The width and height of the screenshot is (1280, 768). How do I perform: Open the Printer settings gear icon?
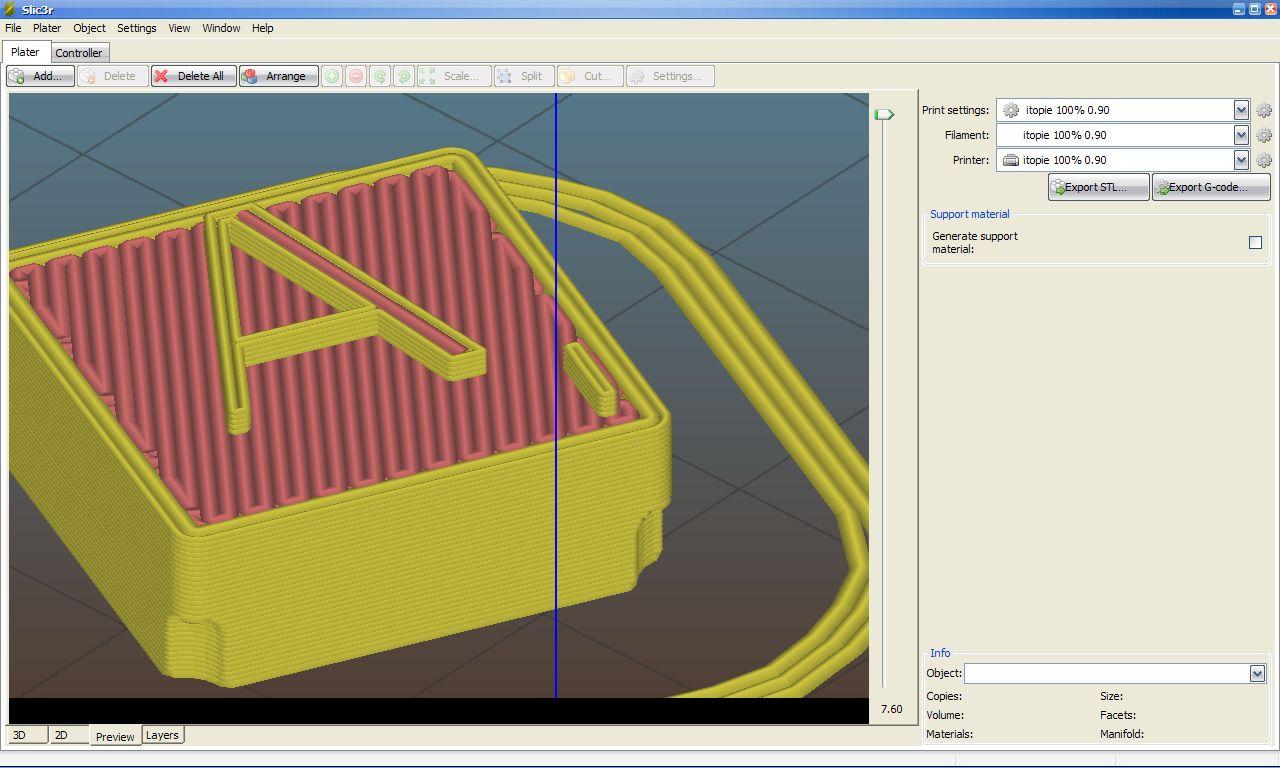(x=1264, y=160)
